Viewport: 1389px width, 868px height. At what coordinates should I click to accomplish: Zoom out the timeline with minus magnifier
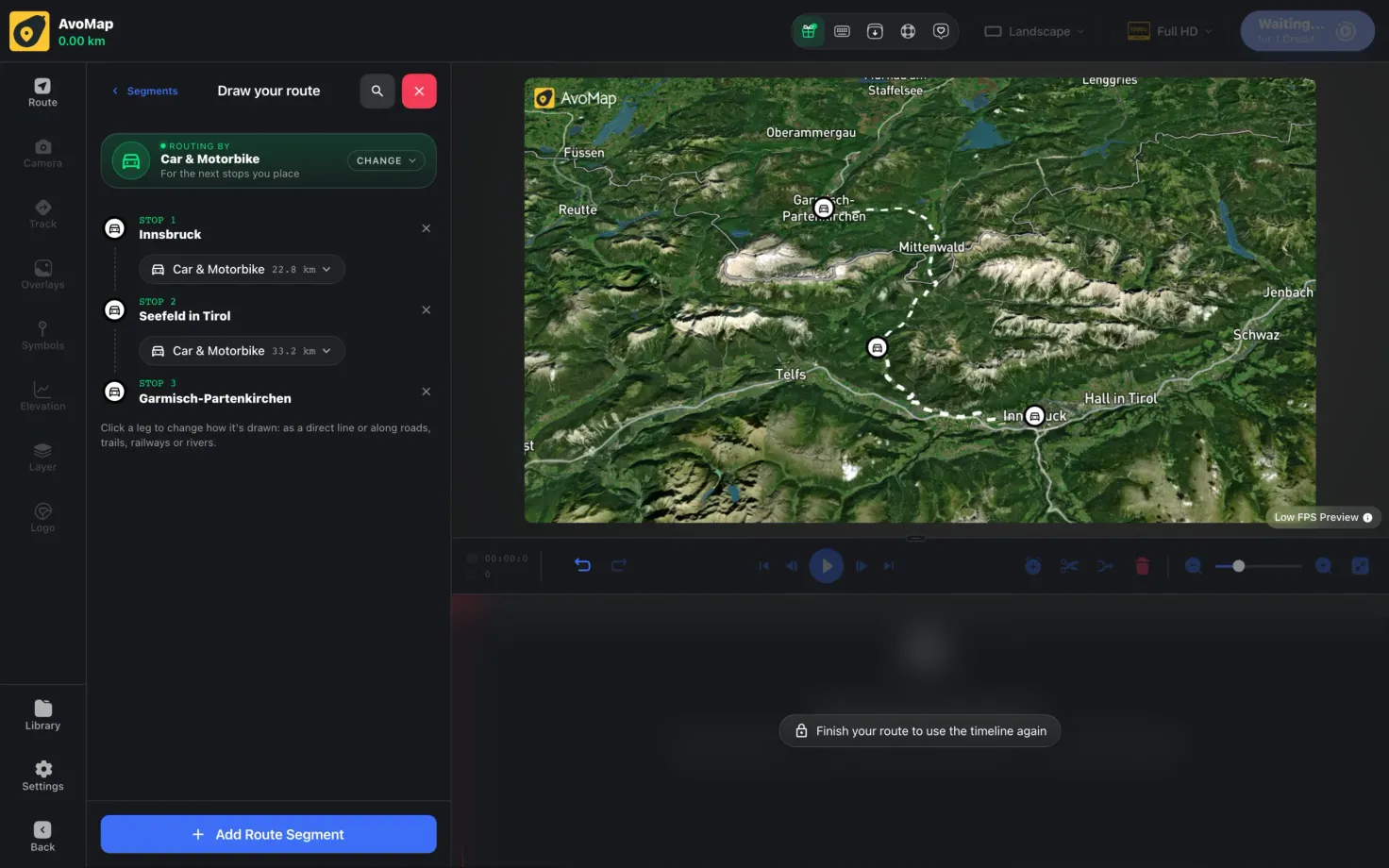tap(1193, 566)
